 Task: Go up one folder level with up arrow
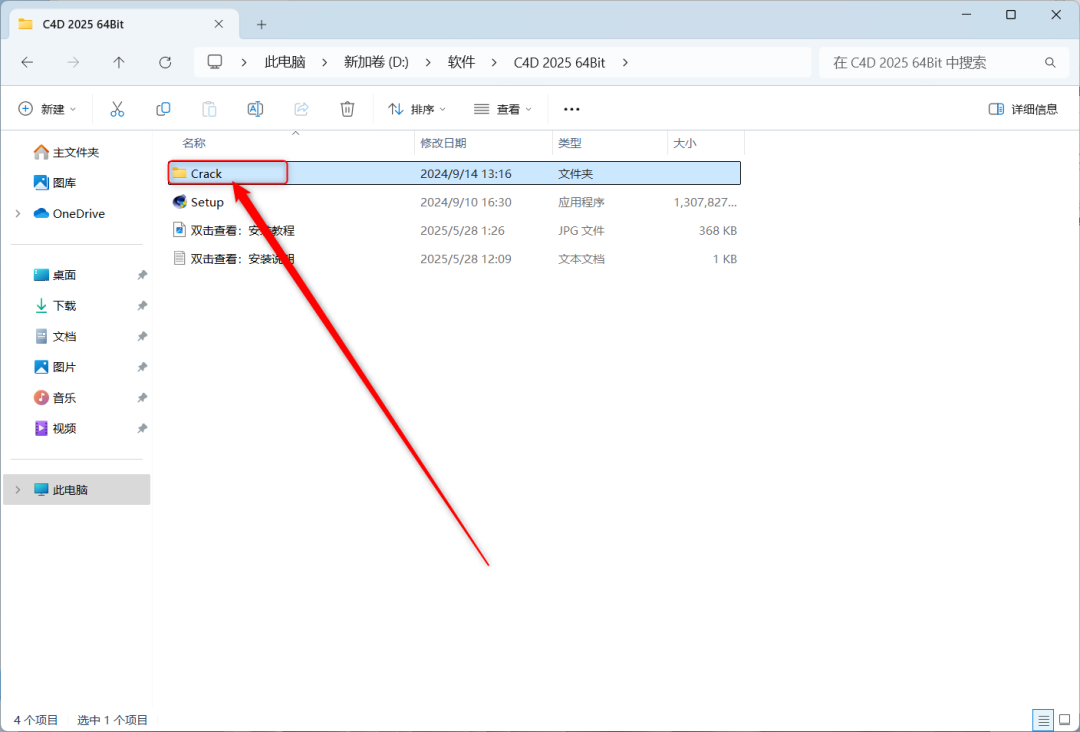coord(119,62)
